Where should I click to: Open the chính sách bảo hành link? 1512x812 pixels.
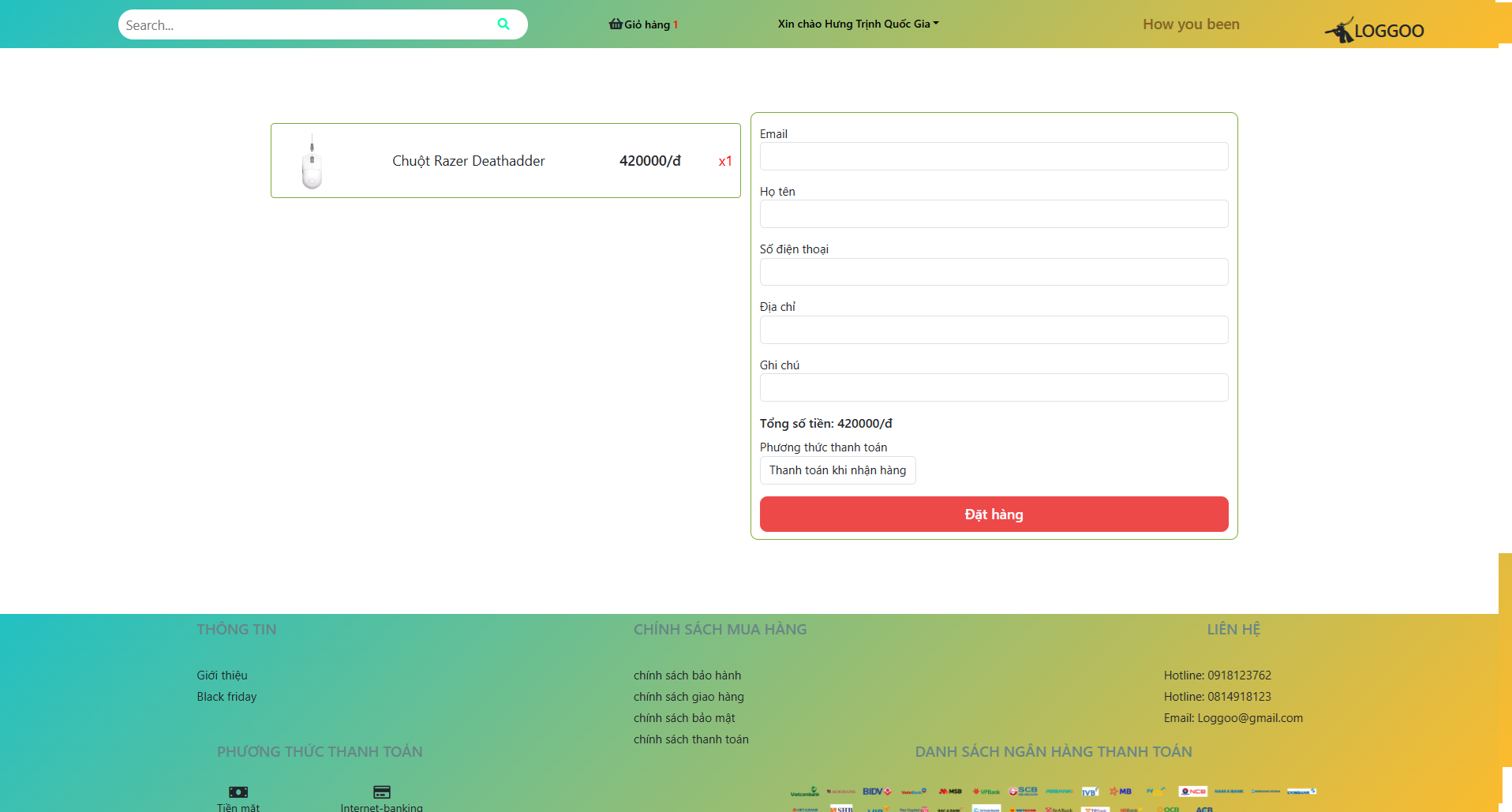687,675
